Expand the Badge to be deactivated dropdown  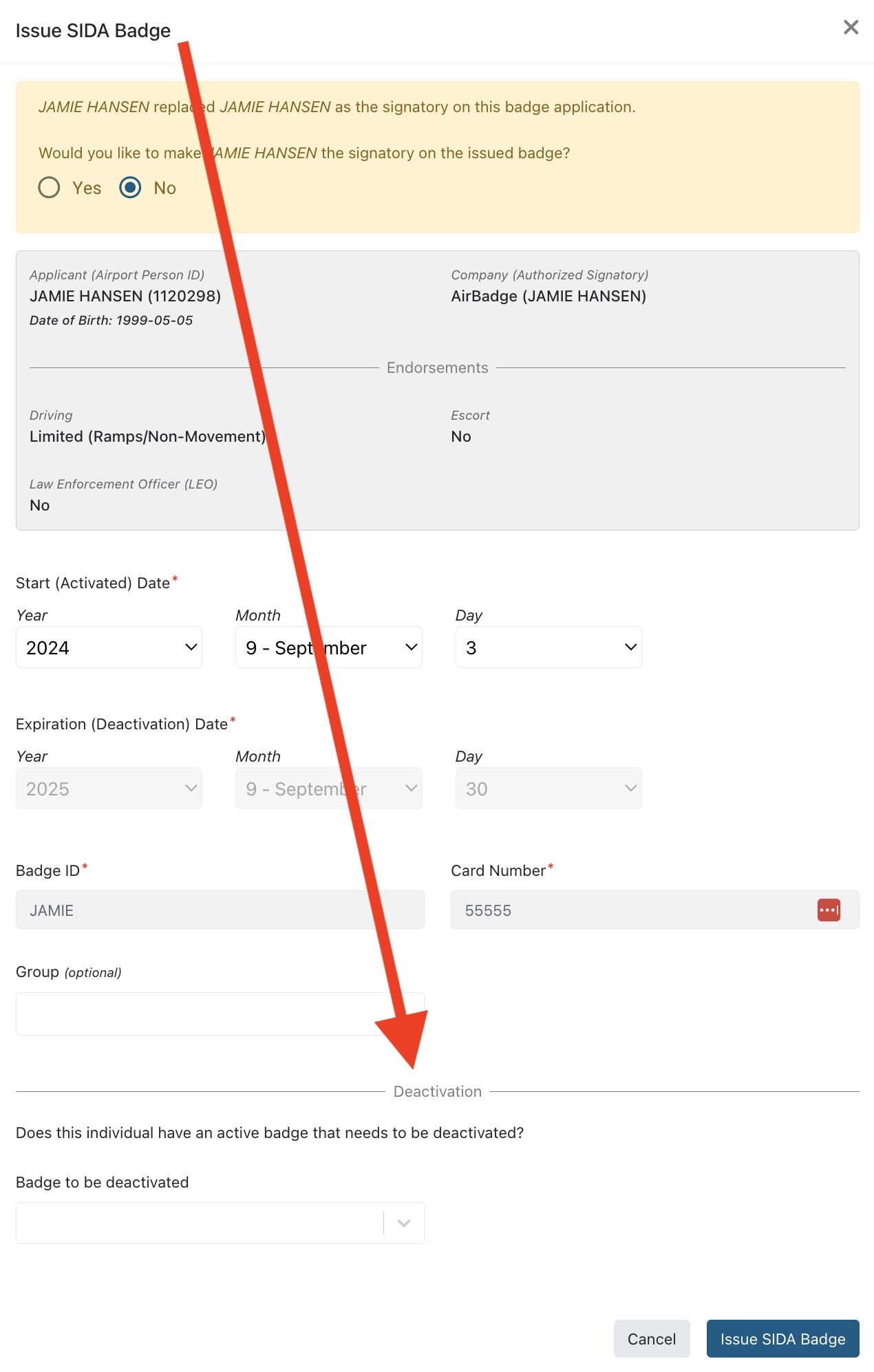coord(200,1223)
